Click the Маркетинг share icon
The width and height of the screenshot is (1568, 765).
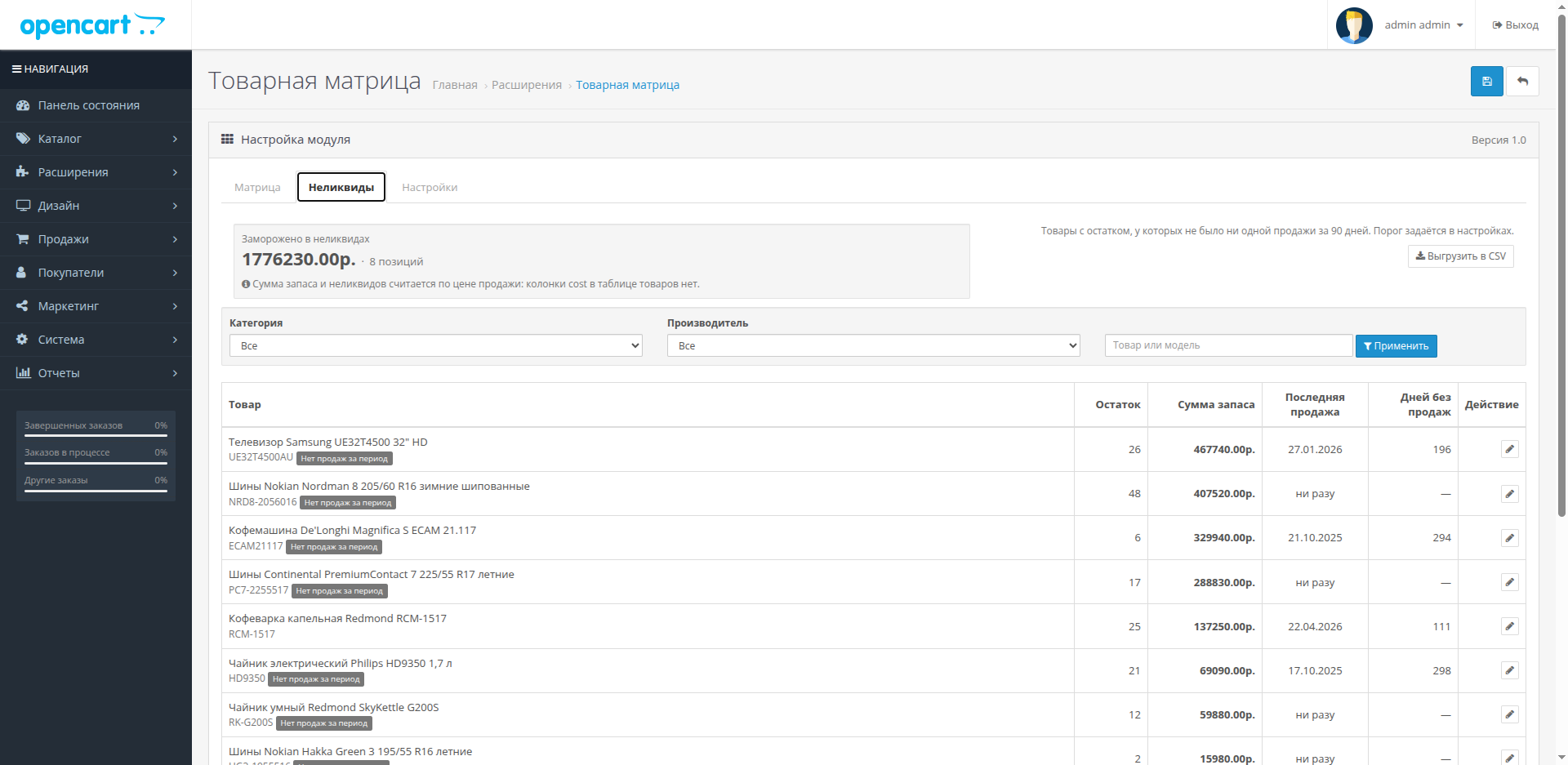[x=23, y=306]
